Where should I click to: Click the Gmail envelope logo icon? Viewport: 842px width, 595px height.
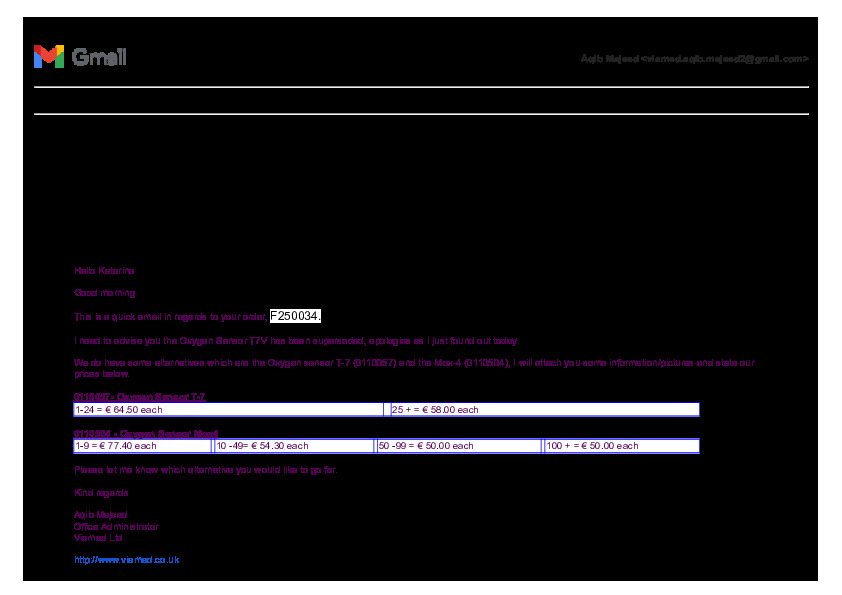click(x=48, y=57)
